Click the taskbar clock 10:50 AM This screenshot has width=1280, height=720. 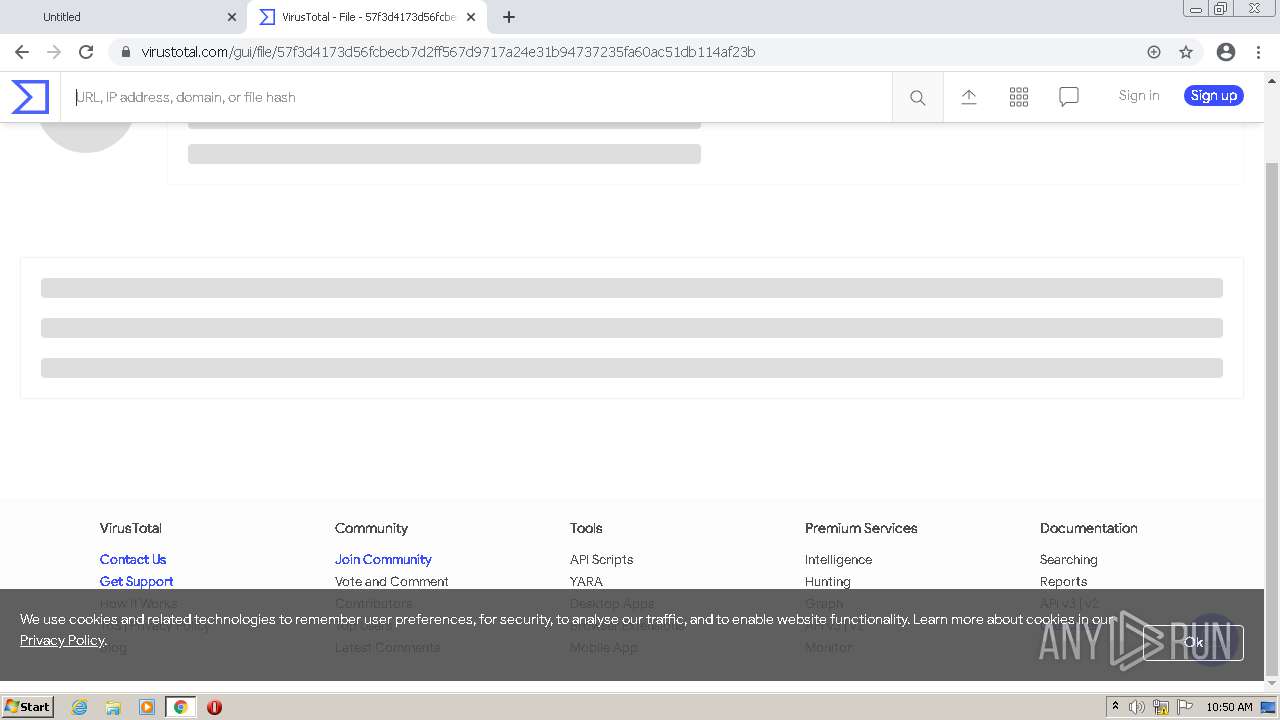1229,707
